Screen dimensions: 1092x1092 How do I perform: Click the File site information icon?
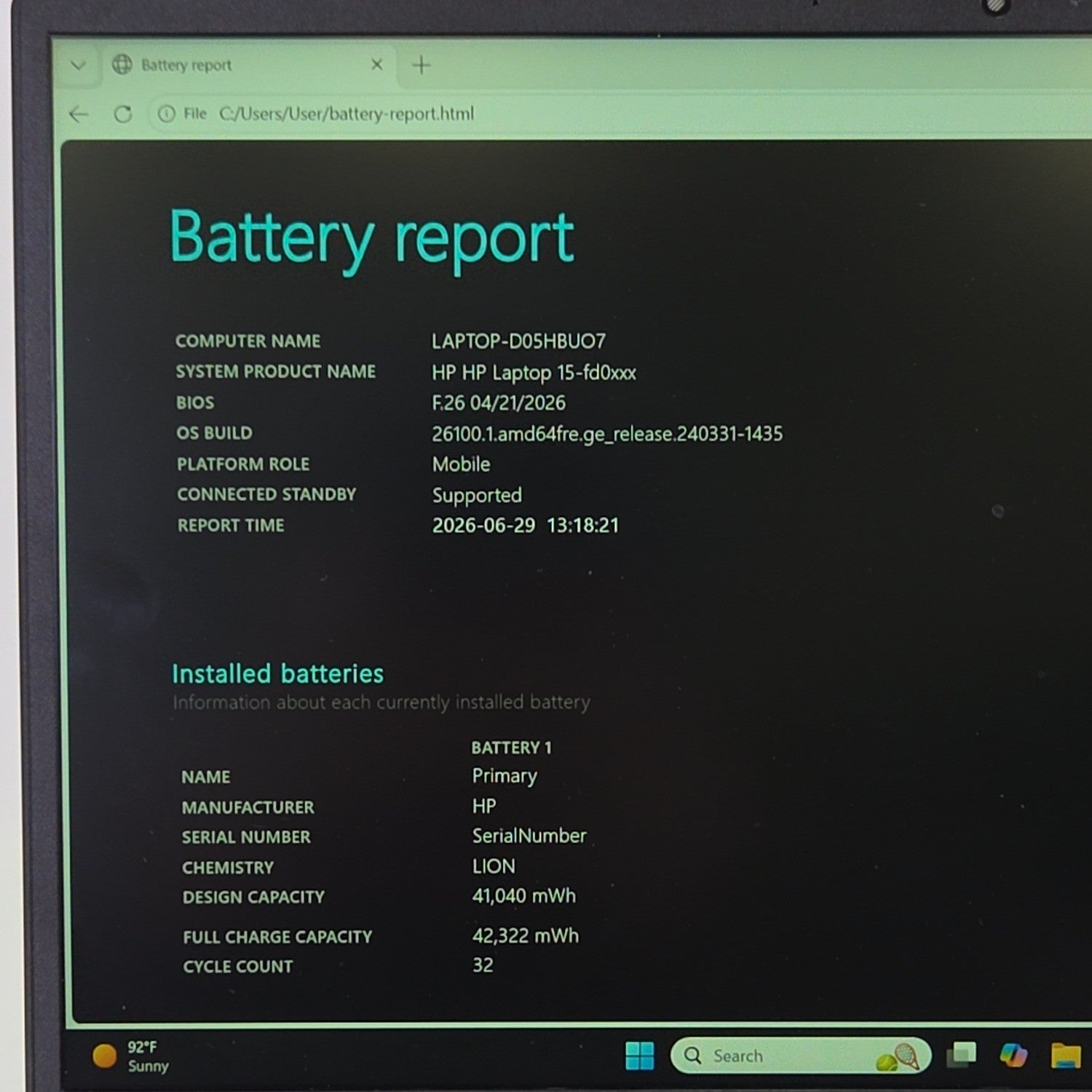[x=166, y=114]
